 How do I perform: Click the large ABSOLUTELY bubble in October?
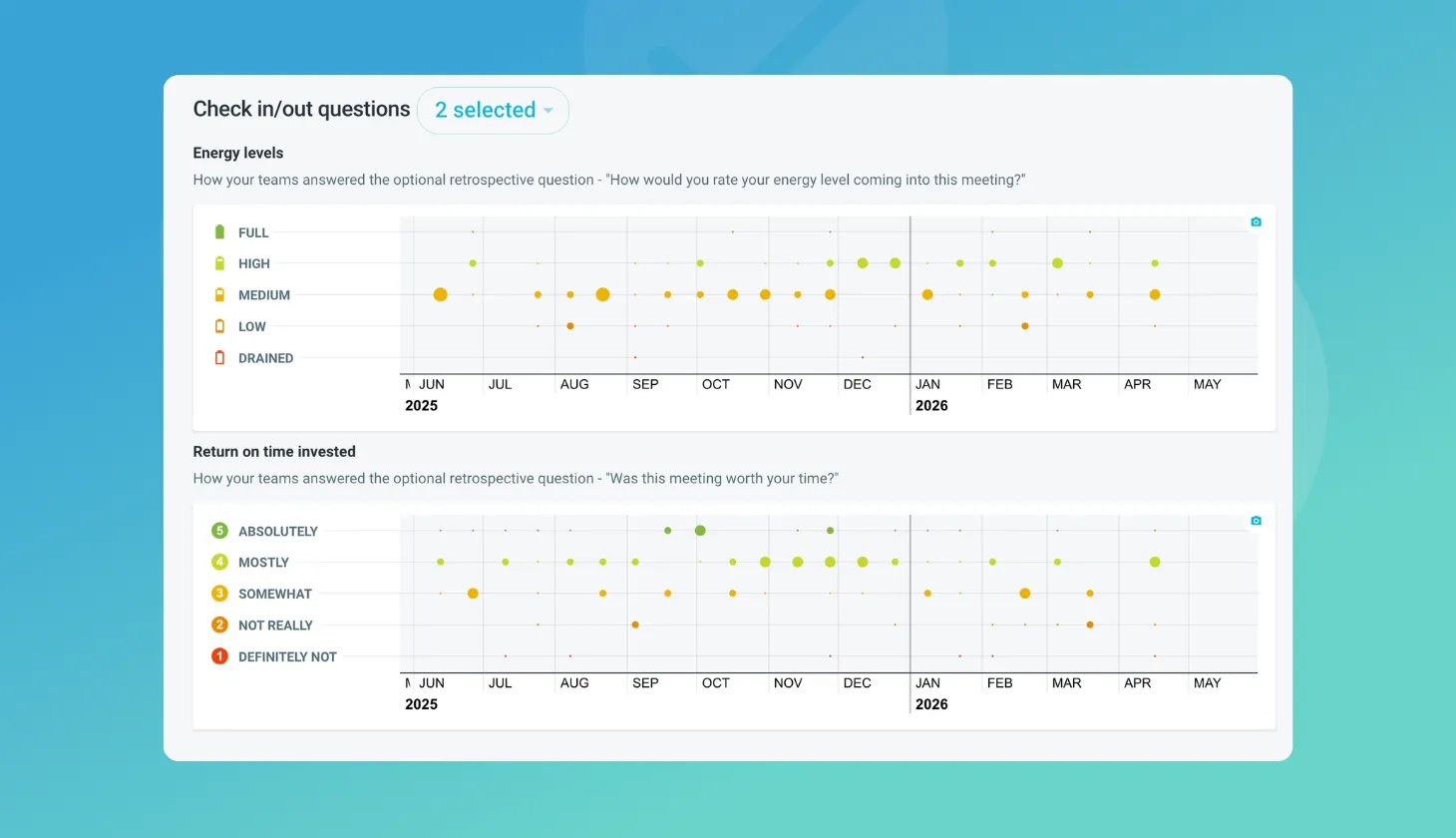pos(700,531)
